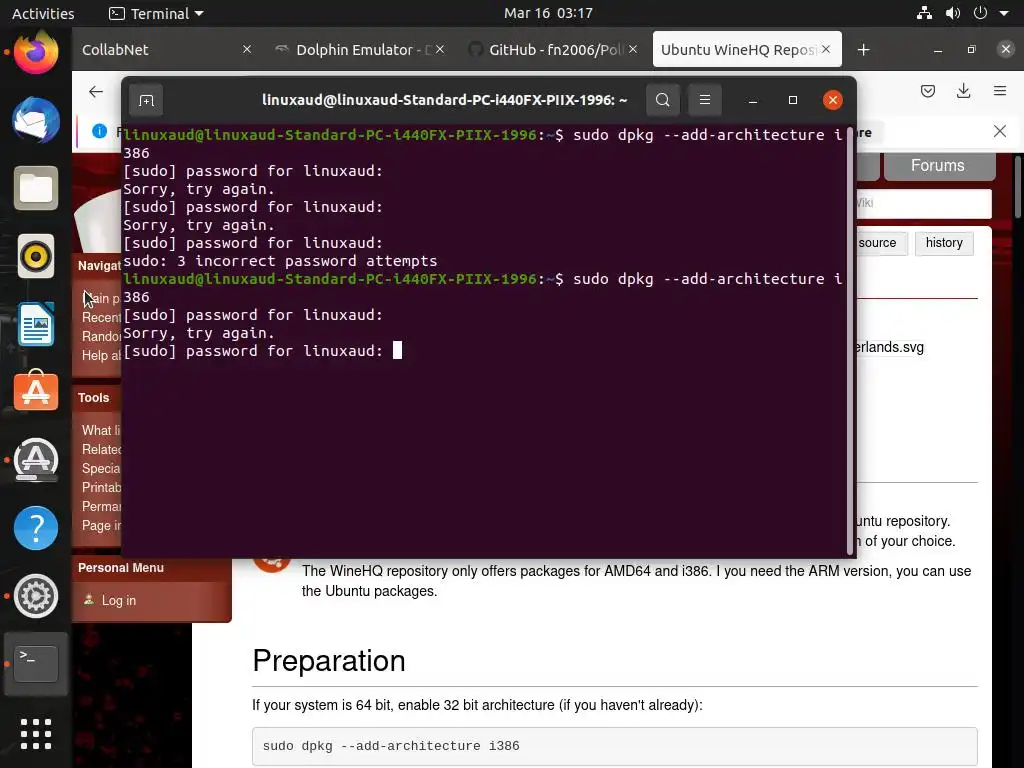
Task: Open Ubuntu Software store in dock
Action: click(36, 392)
